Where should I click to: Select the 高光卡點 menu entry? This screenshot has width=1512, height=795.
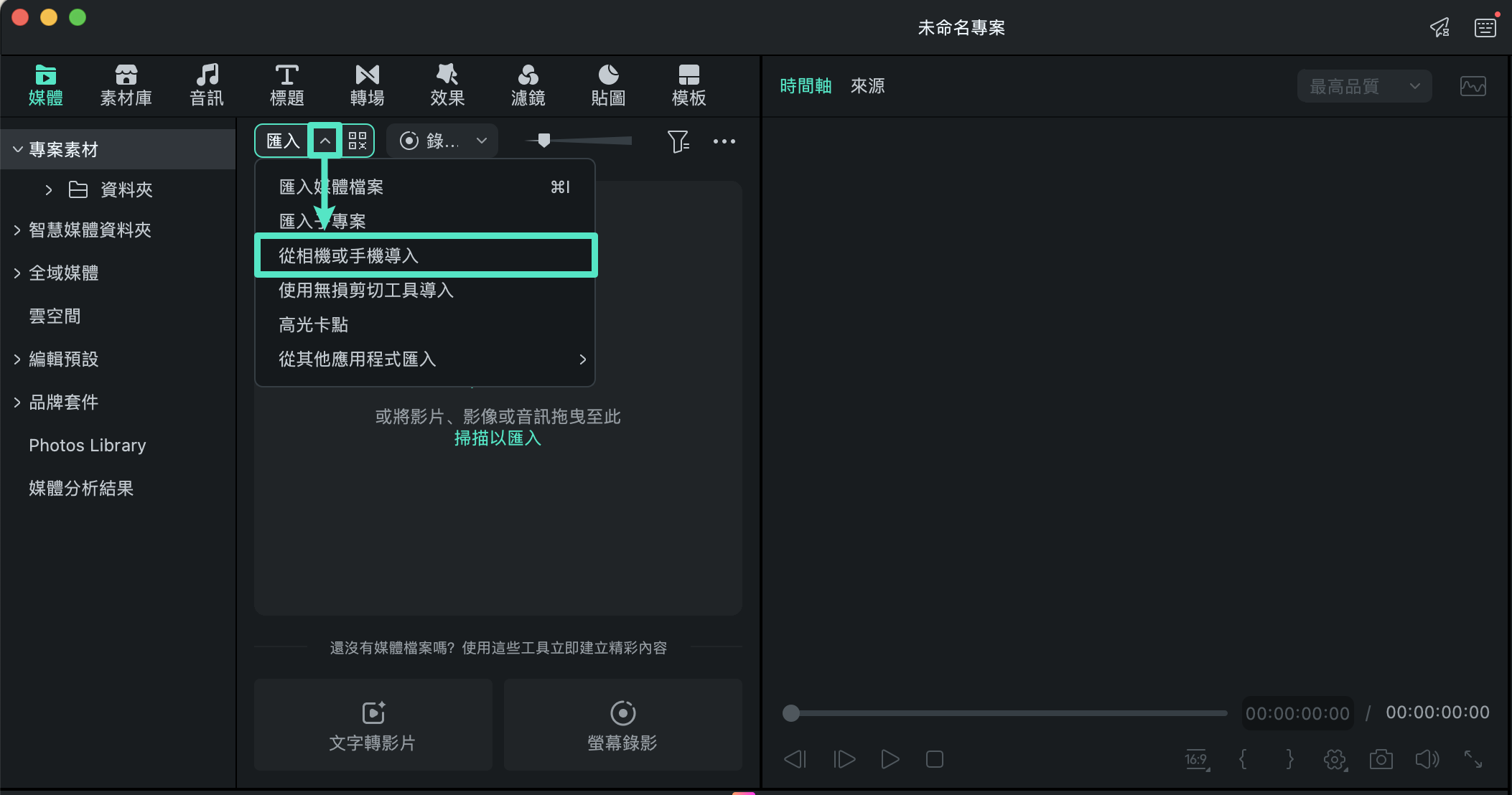click(x=425, y=324)
